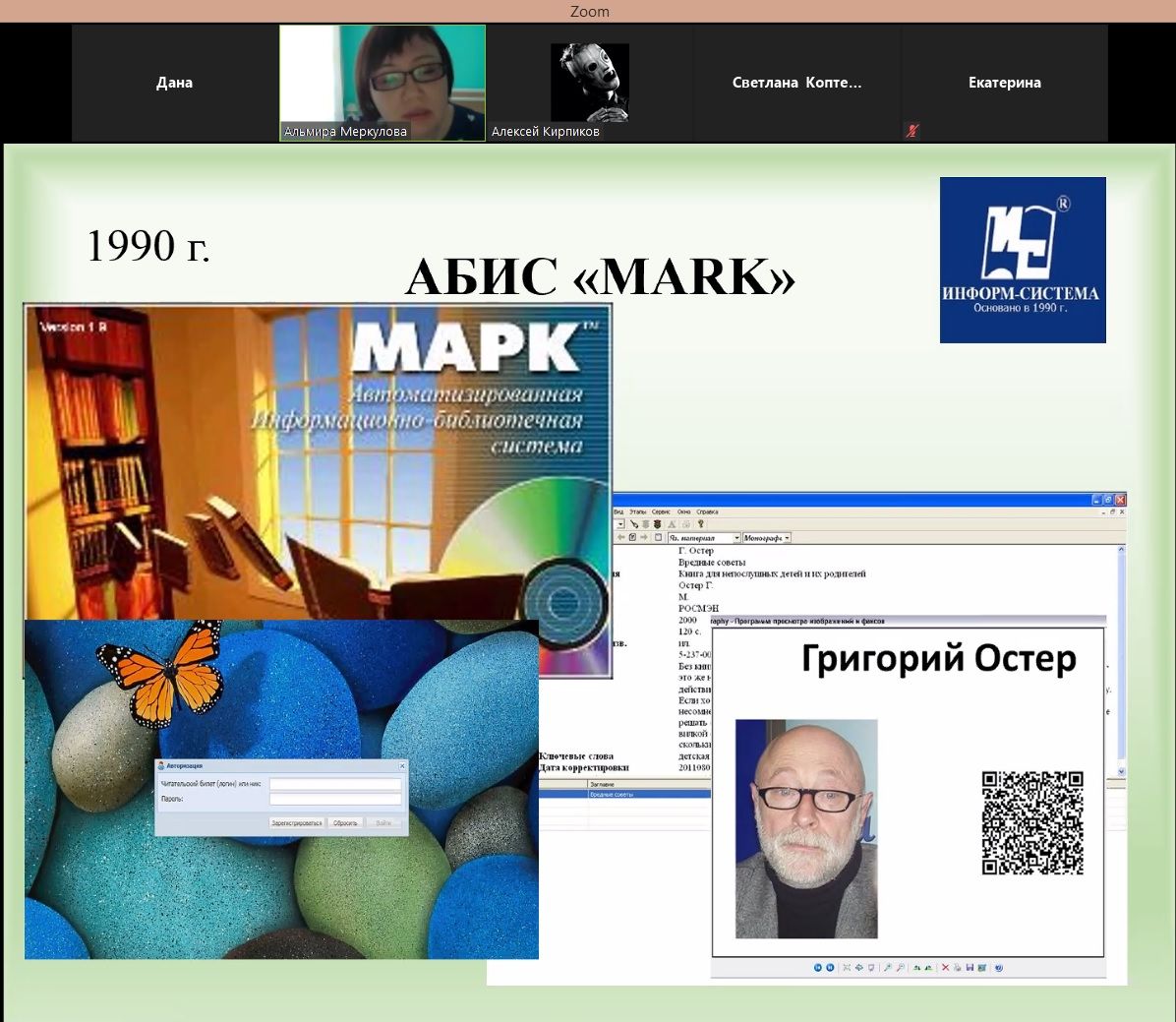The height and width of the screenshot is (1022, 1176).
Task: Open the Окно menu
Action: (683, 511)
